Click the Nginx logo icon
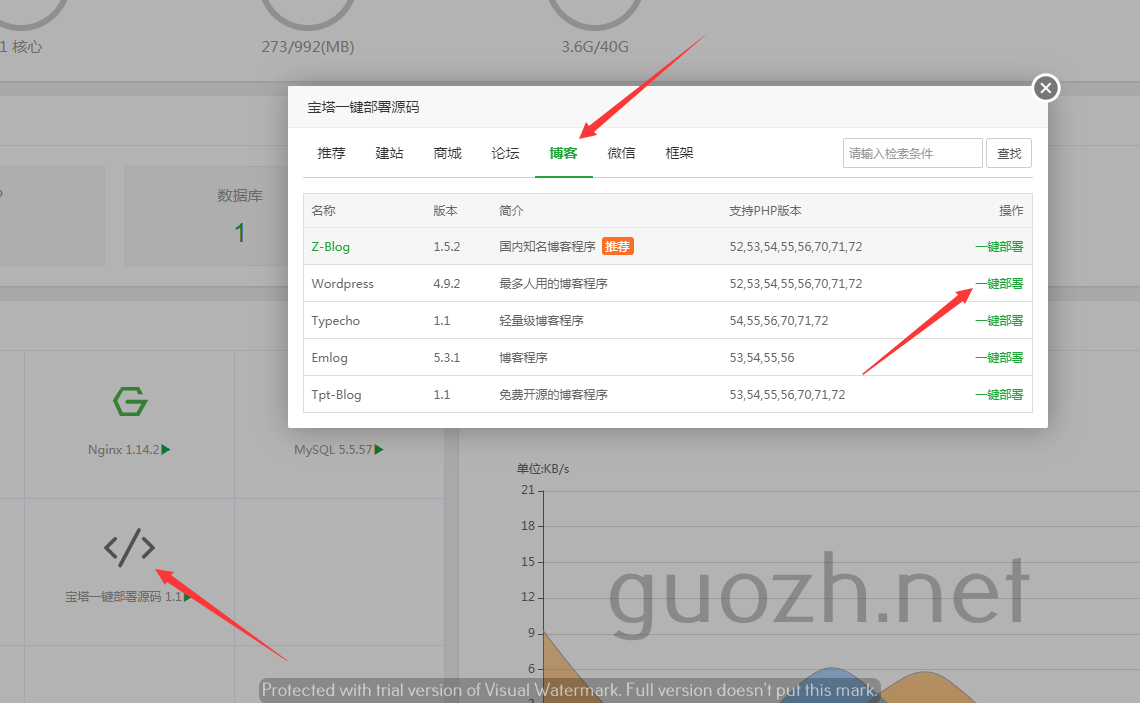The height and width of the screenshot is (703, 1140). point(130,401)
